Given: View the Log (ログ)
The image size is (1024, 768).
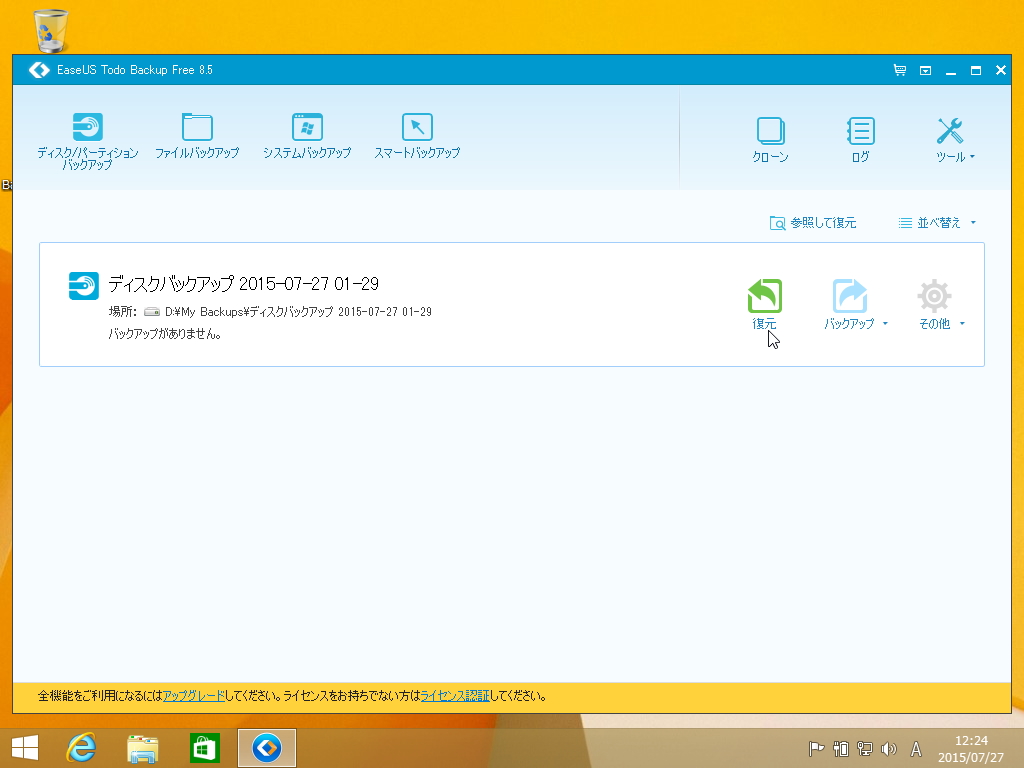Looking at the screenshot, I should click(x=861, y=140).
